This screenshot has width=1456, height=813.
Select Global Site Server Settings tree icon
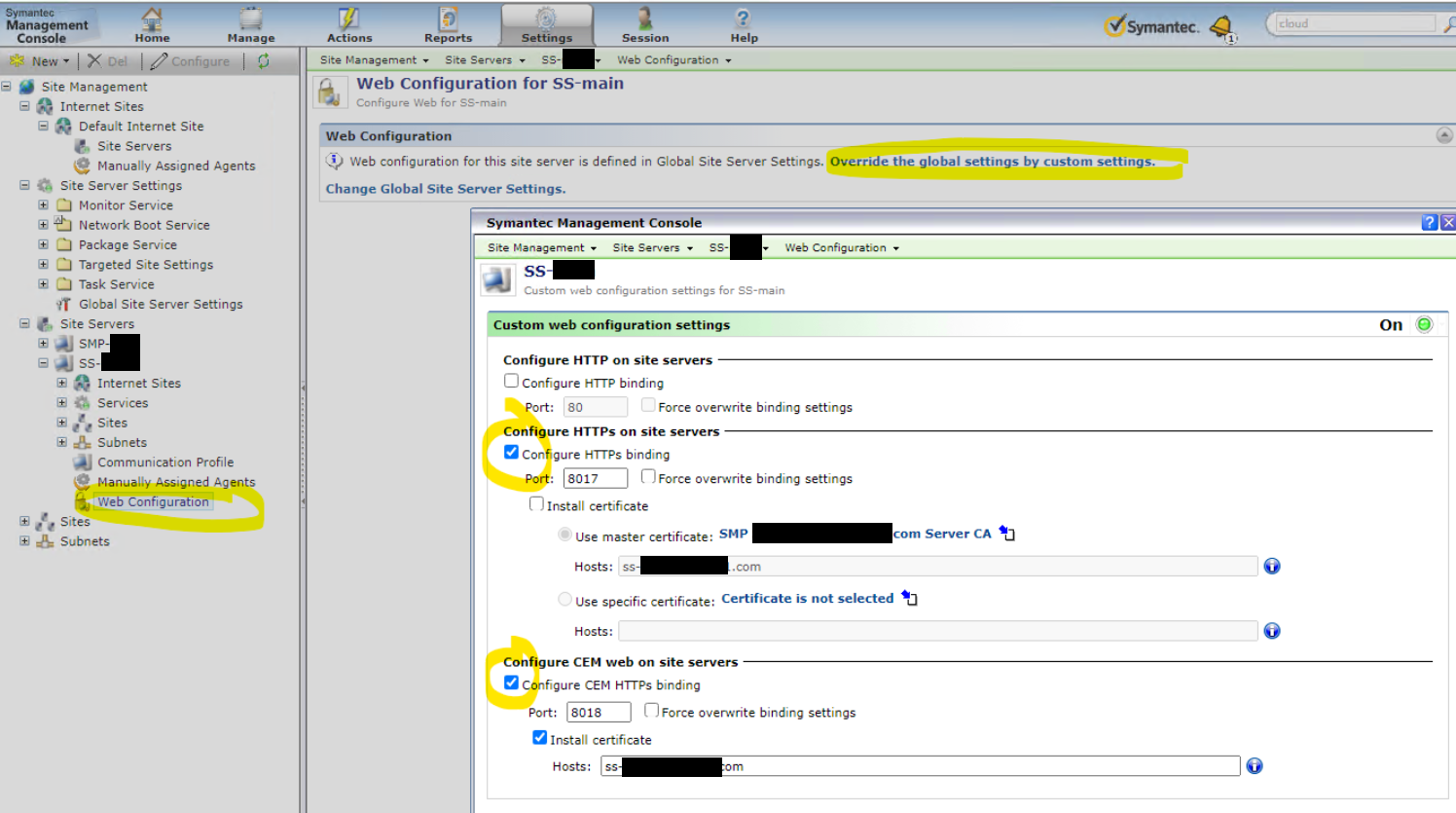pyautogui.click(x=64, y=304)
